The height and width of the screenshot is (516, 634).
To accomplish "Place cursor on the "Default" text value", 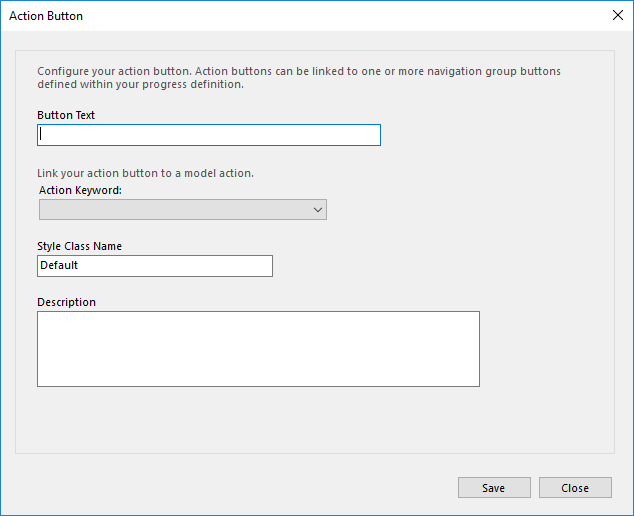I will pyautogui.click(x=59, y=266).
